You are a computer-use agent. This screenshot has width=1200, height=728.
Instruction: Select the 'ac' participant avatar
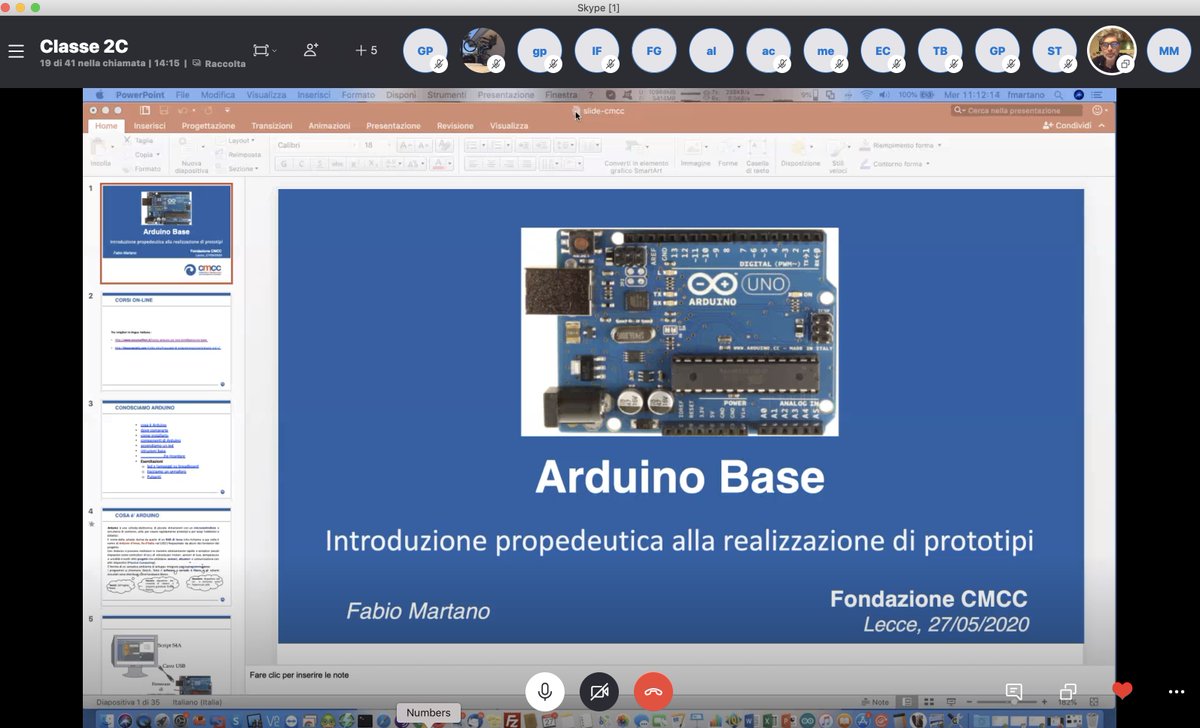tap(769, 50)
